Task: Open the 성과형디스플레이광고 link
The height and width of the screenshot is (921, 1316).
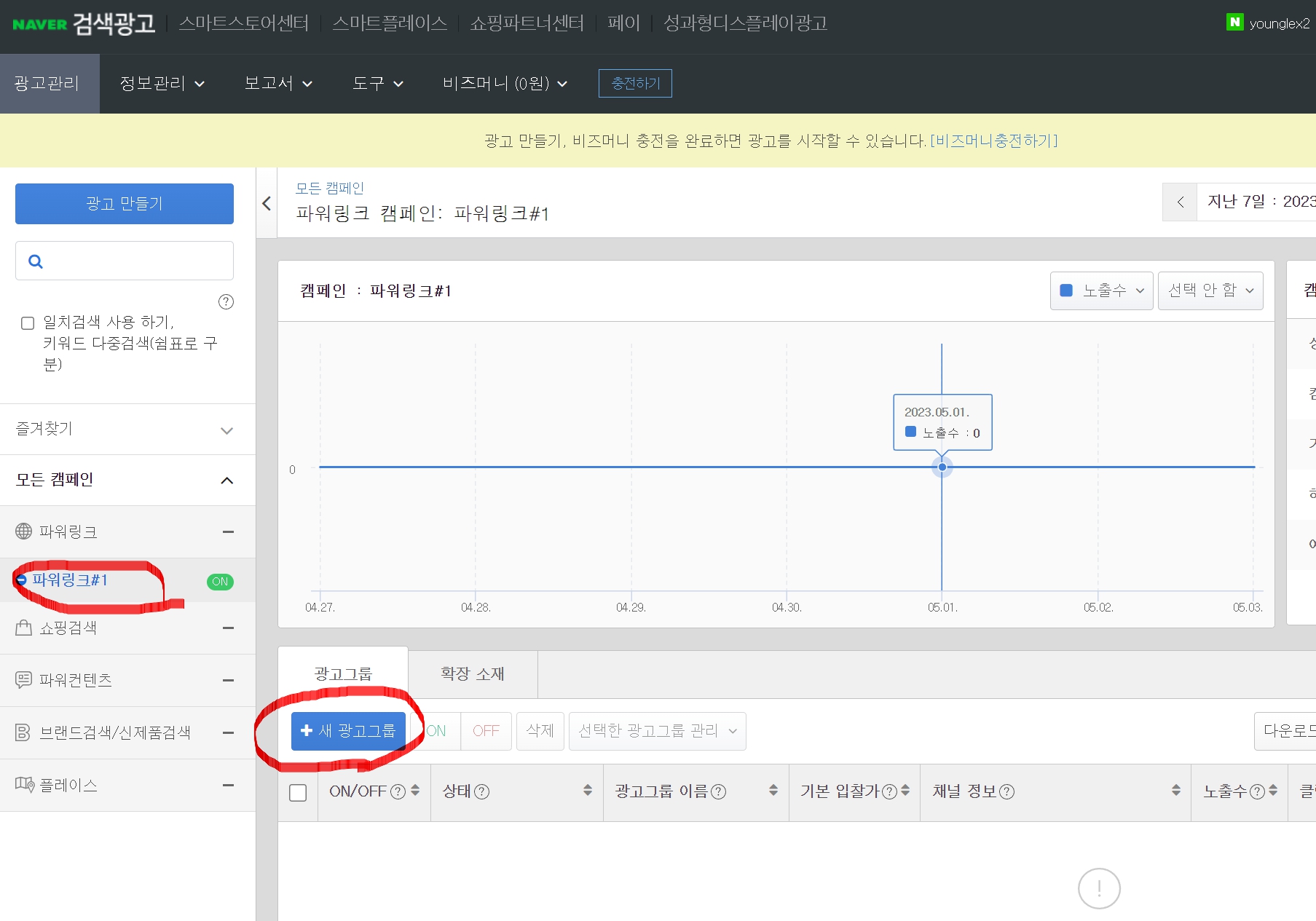Action: [746, 23]
